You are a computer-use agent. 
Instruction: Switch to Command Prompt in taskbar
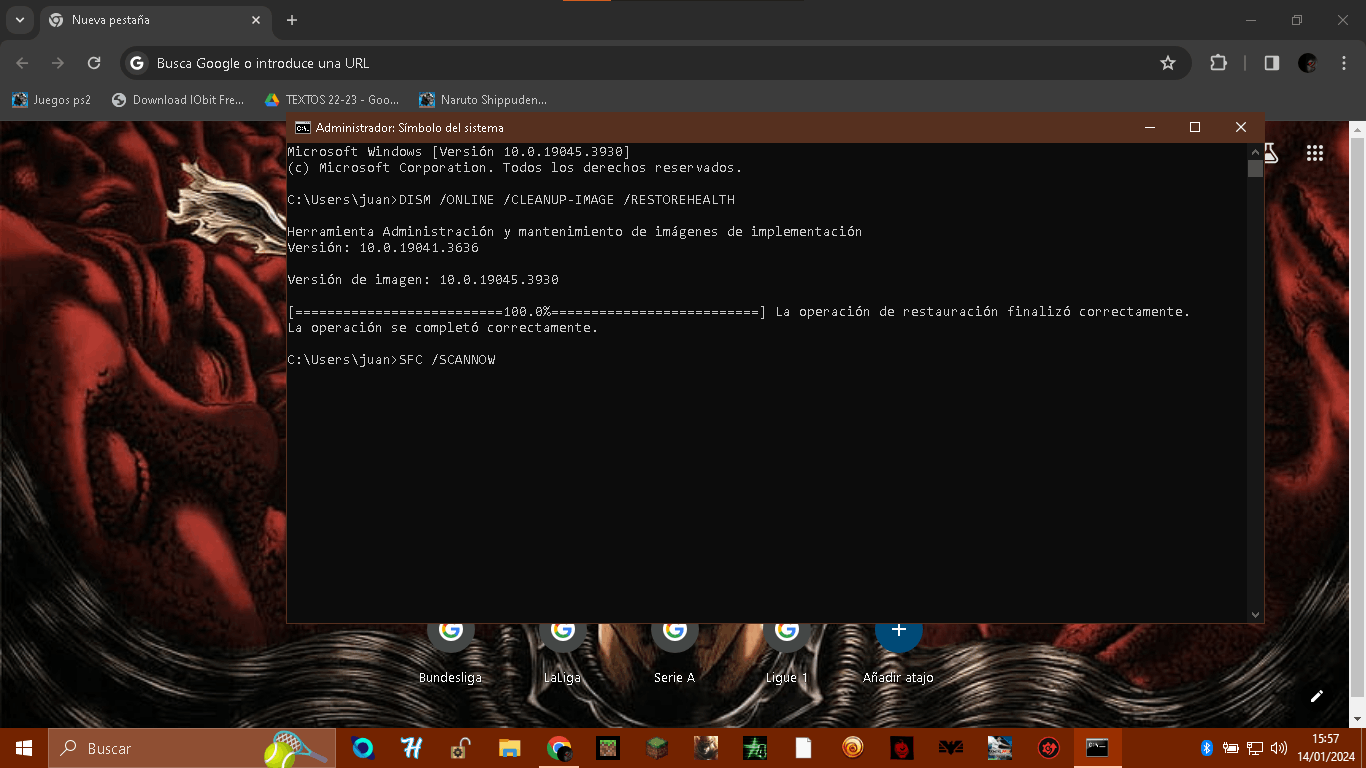pyautogui.click(x=1098, y=748)
